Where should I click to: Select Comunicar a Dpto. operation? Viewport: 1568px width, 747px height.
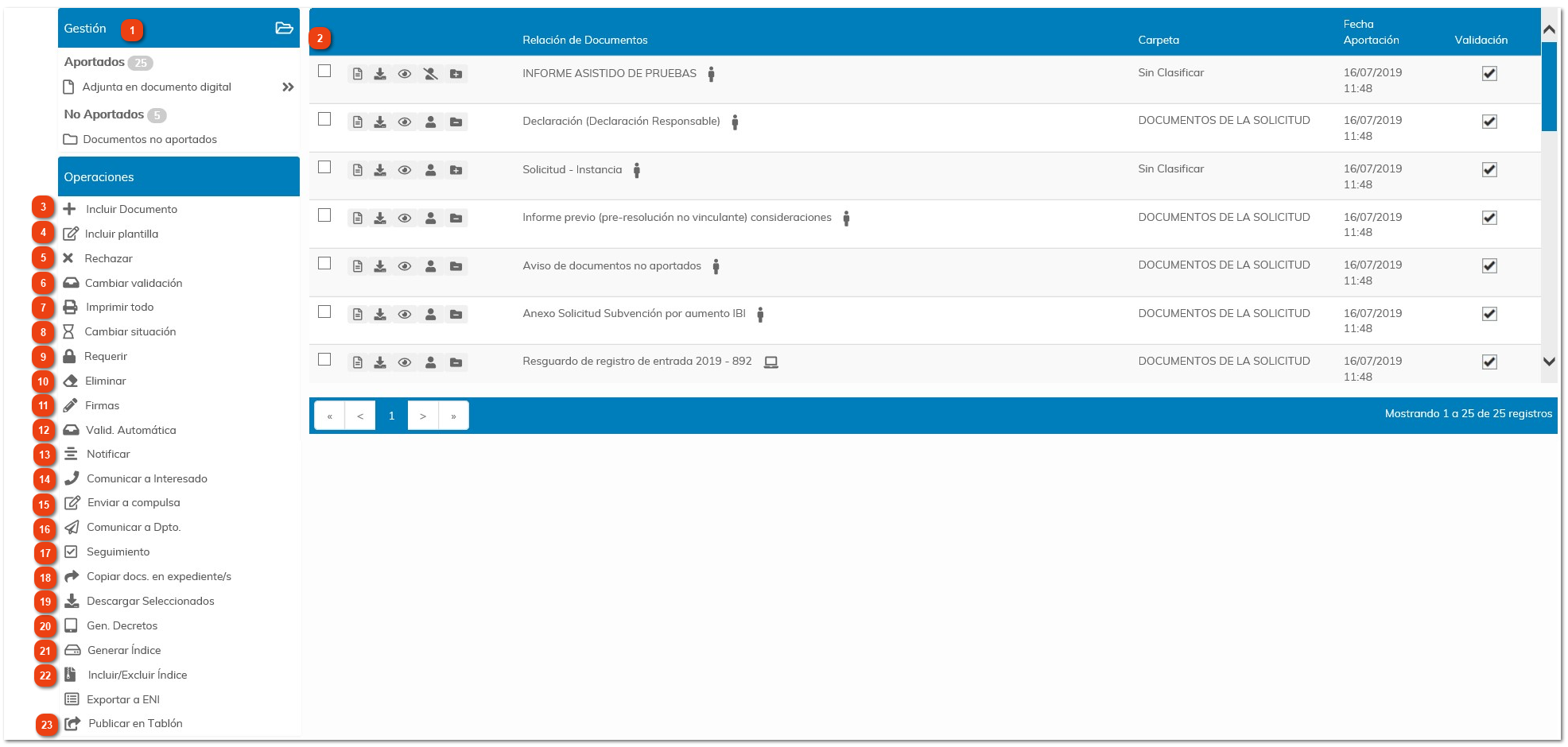(133, 527)
